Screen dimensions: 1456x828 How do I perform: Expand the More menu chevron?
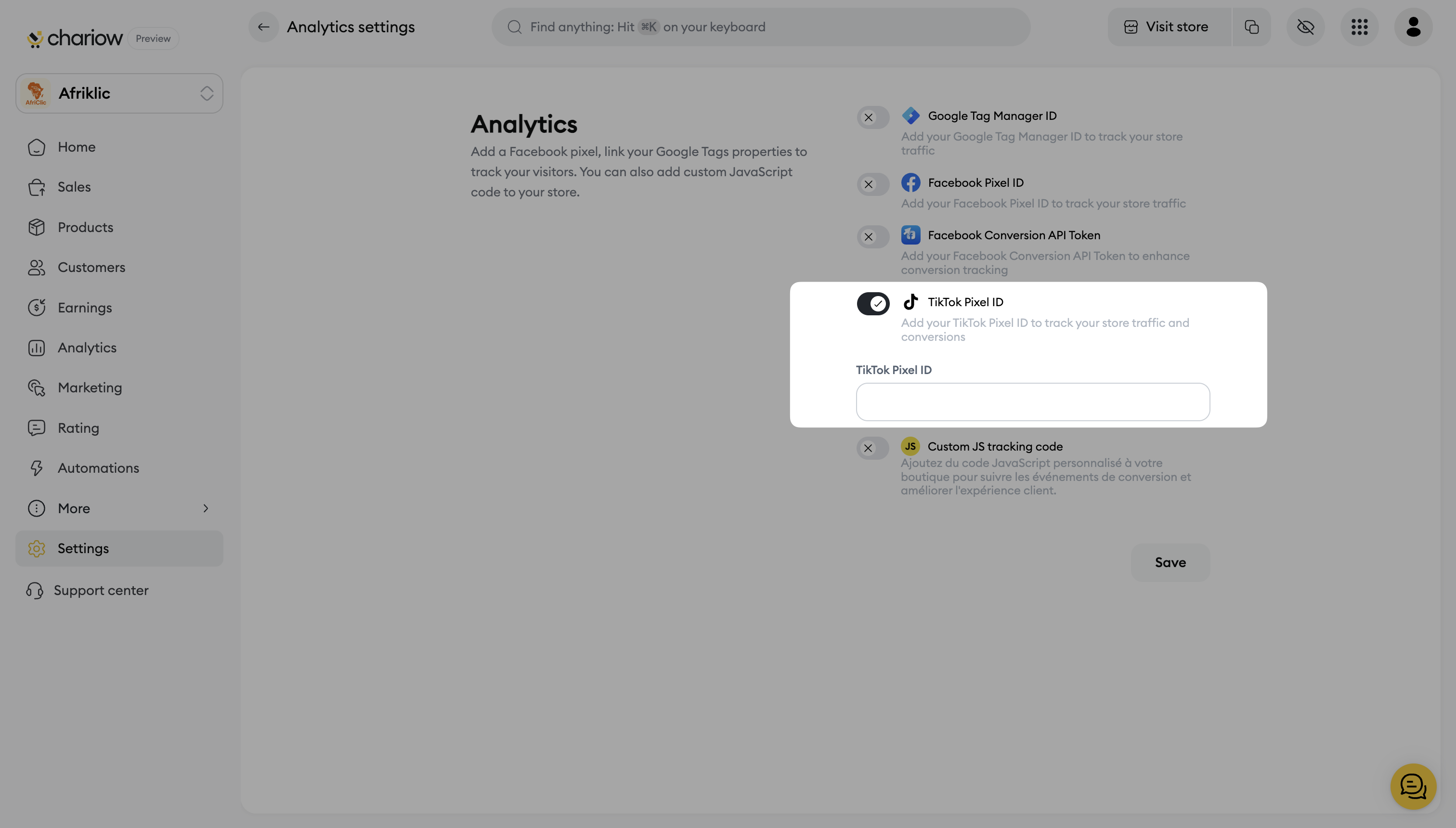(x=206, y=508)
